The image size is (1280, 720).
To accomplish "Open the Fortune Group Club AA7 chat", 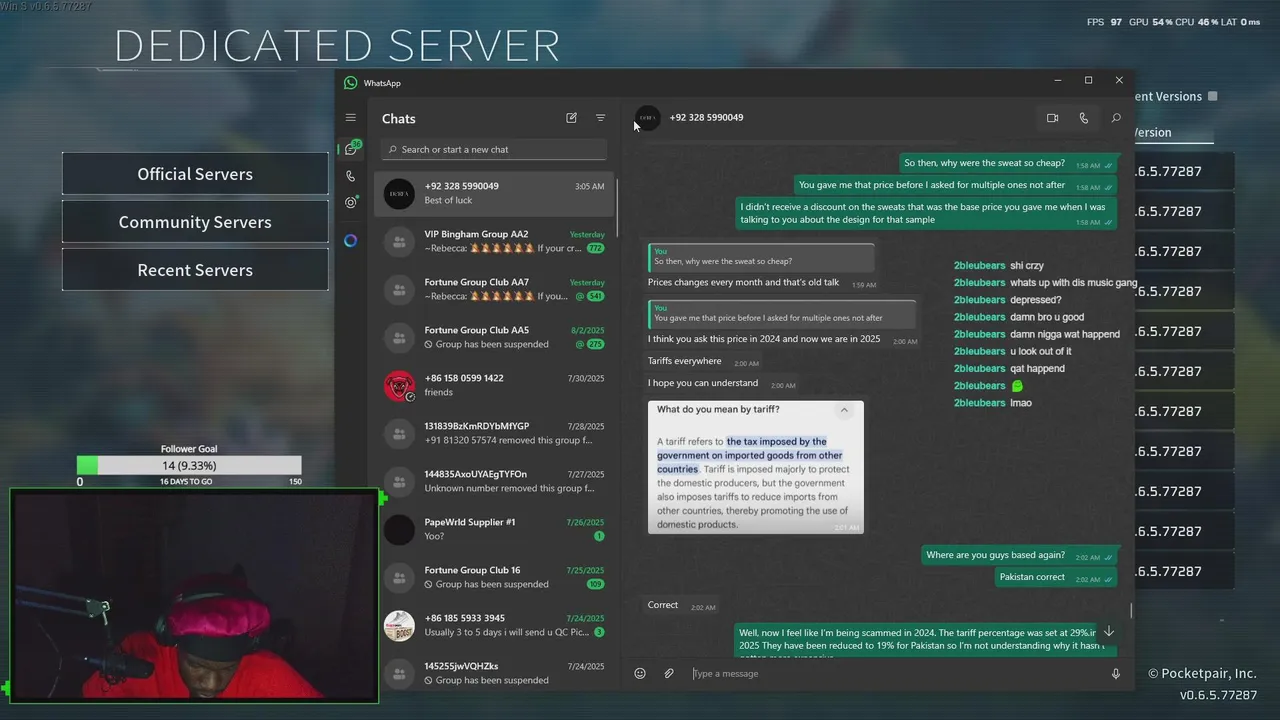I will 494,289.
